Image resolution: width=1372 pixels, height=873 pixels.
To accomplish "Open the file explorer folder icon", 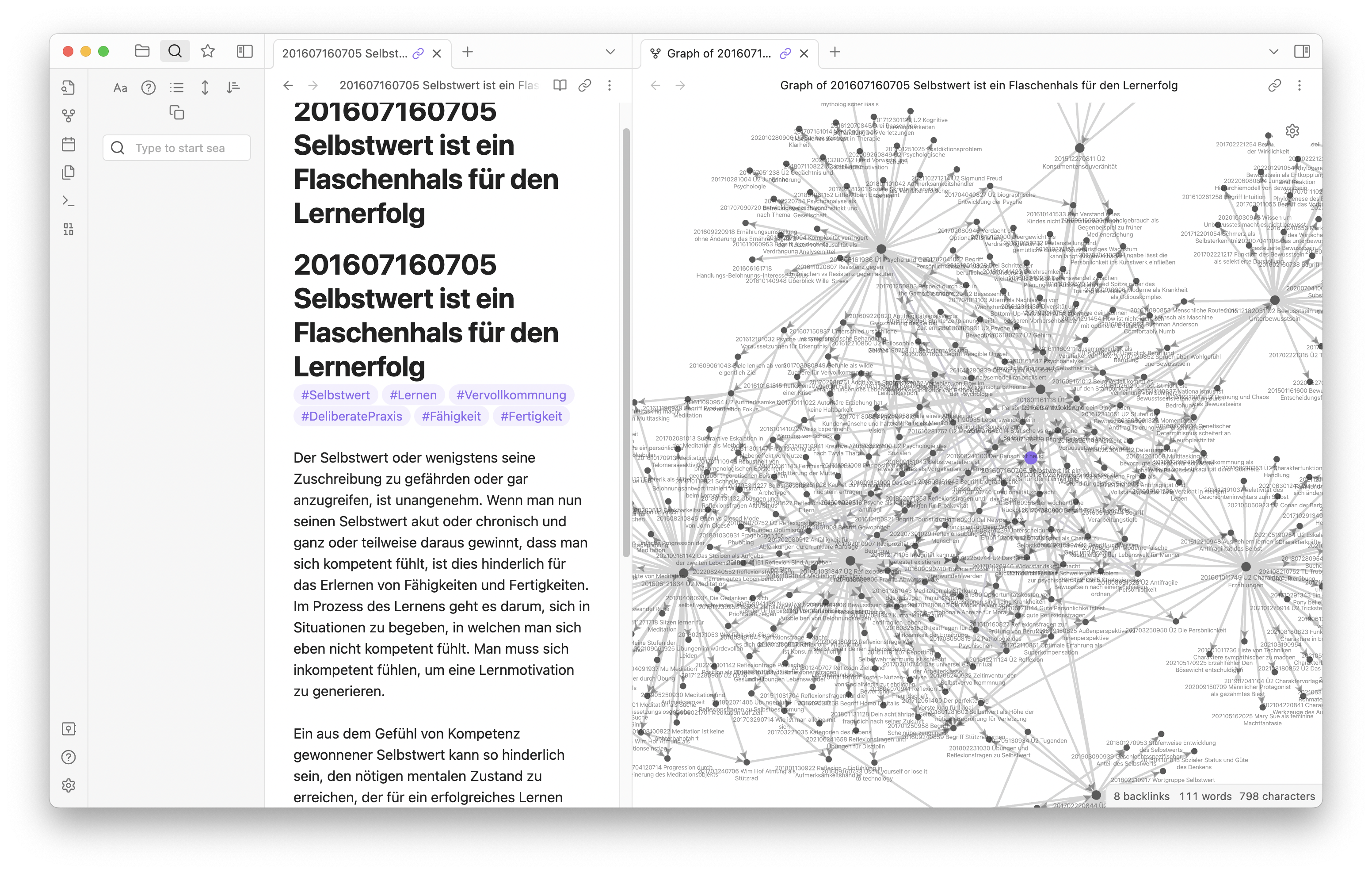I will tap(142, 51).
